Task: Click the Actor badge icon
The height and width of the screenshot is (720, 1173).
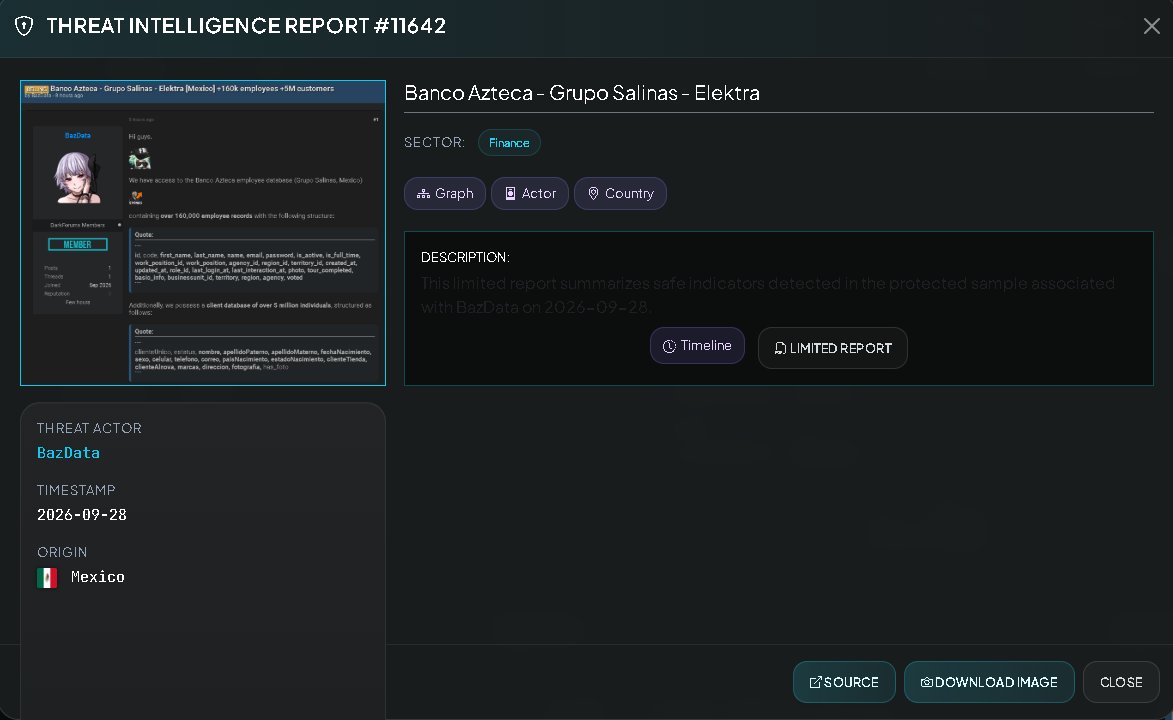Action: click(x=510, y=194)
